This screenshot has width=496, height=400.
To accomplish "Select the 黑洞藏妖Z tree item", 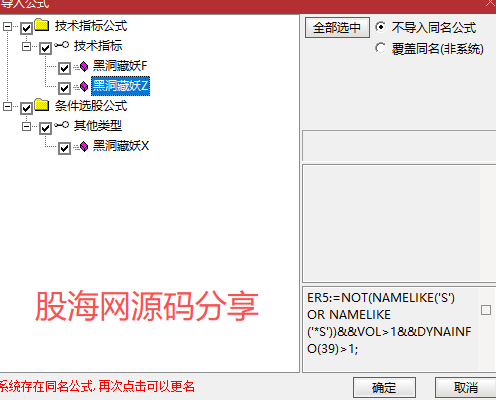I will pos(120,86).
